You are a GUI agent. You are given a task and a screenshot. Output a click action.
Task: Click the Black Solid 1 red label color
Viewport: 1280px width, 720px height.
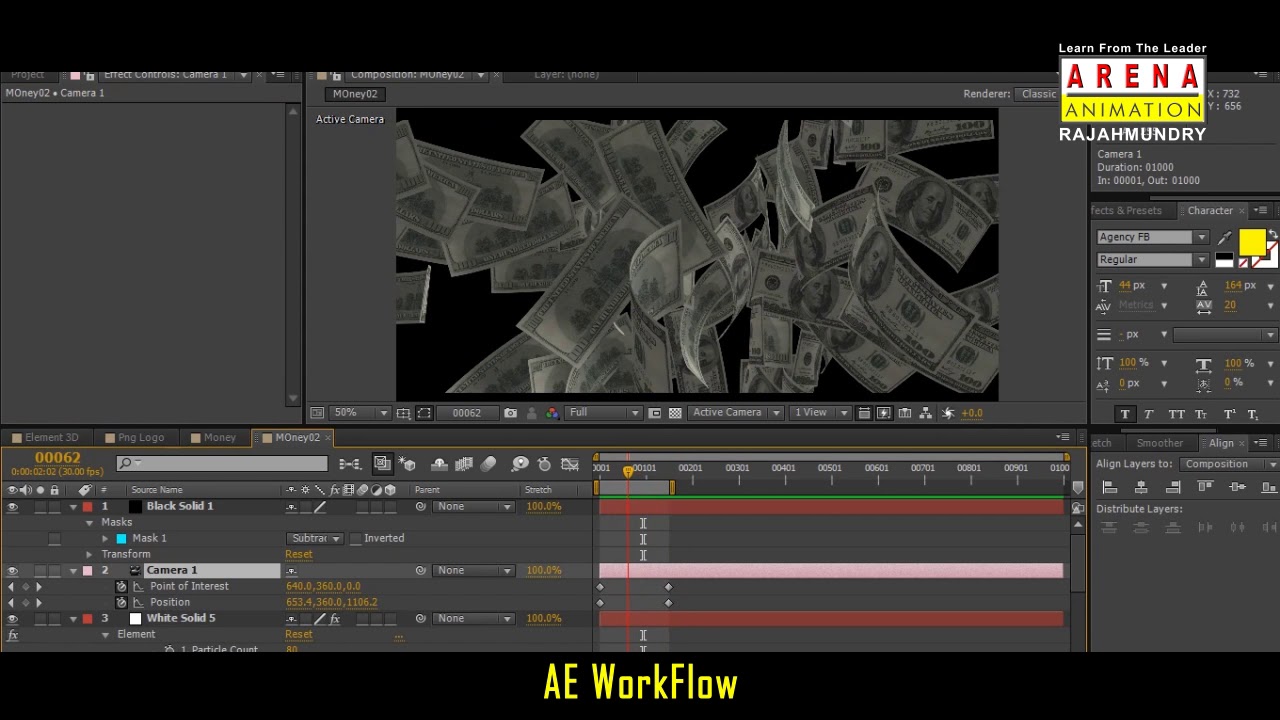(x=87, y=507)
